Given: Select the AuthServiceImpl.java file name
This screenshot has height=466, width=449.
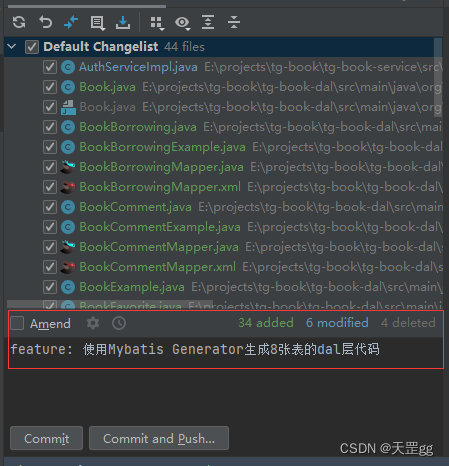Looking at the screenshot, I should pos(138,67).
